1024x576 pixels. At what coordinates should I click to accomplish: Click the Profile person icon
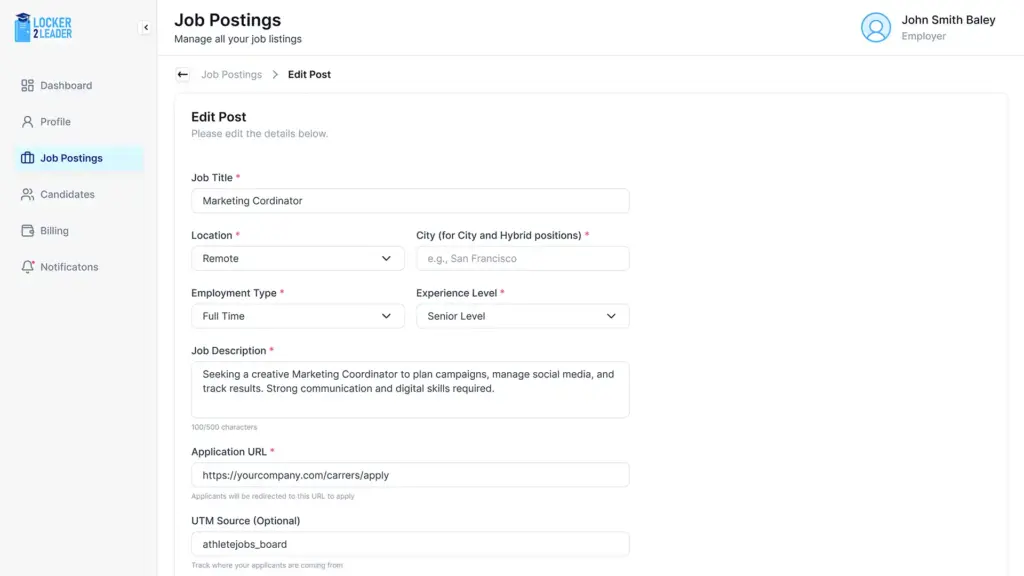pyautogui.click(x=28, y=122)
